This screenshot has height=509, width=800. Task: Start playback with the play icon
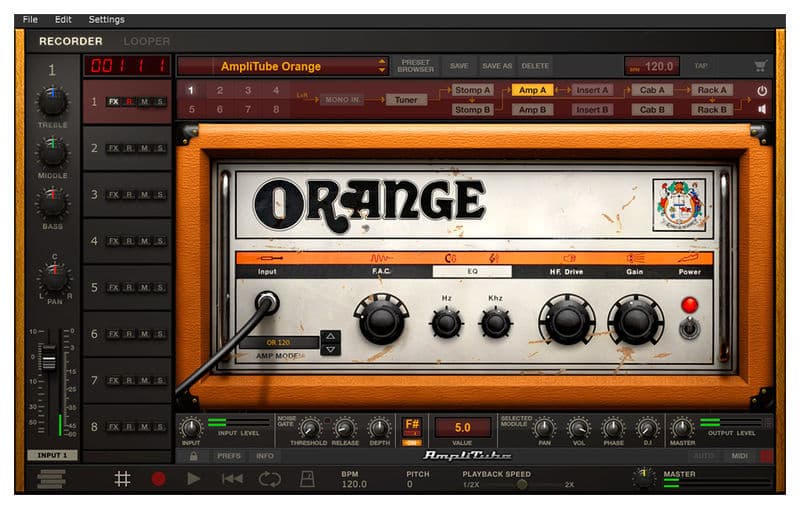[x=193, y=478]
